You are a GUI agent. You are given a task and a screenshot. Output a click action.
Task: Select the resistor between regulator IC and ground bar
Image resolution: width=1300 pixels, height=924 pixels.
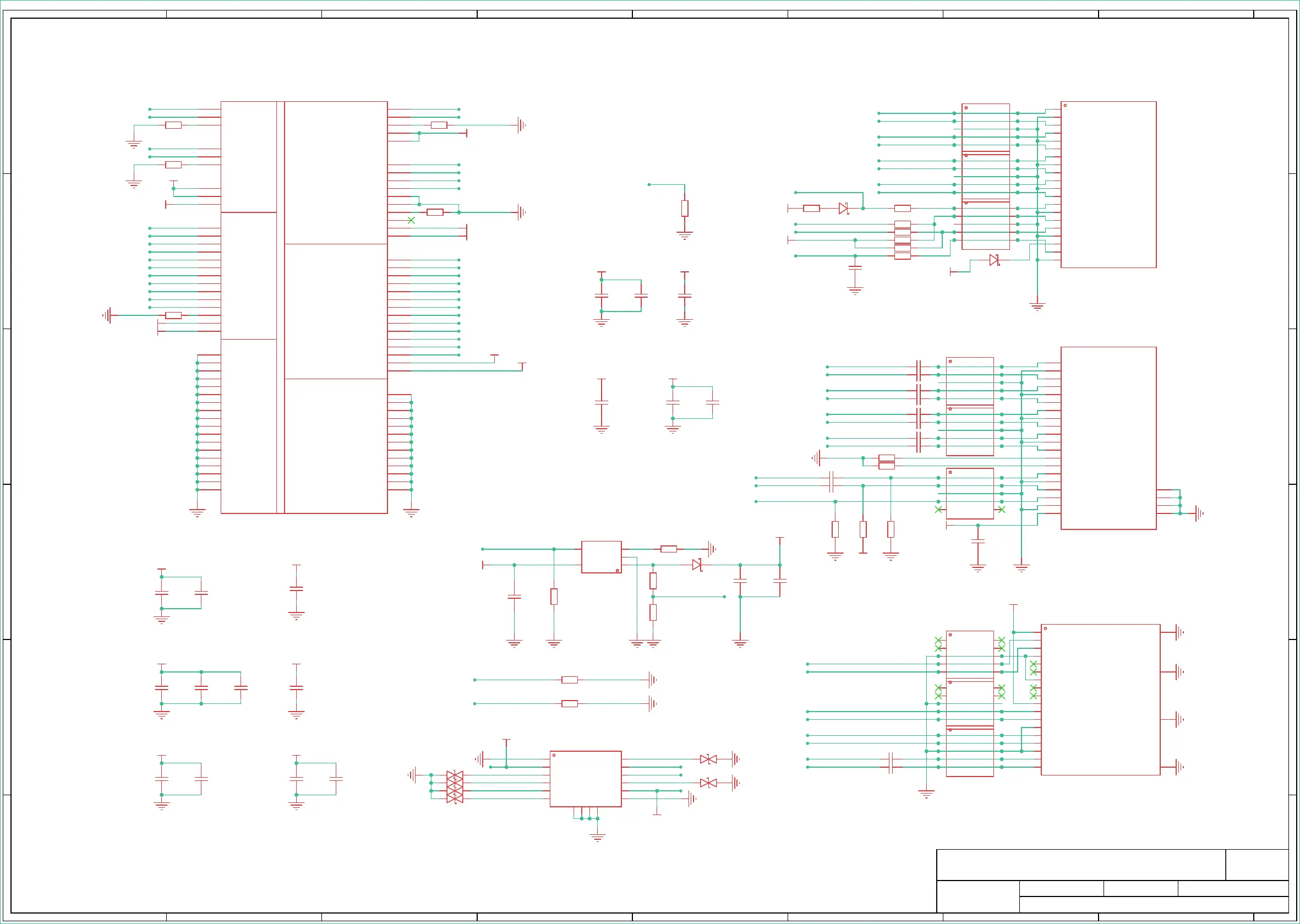point(669,549)
